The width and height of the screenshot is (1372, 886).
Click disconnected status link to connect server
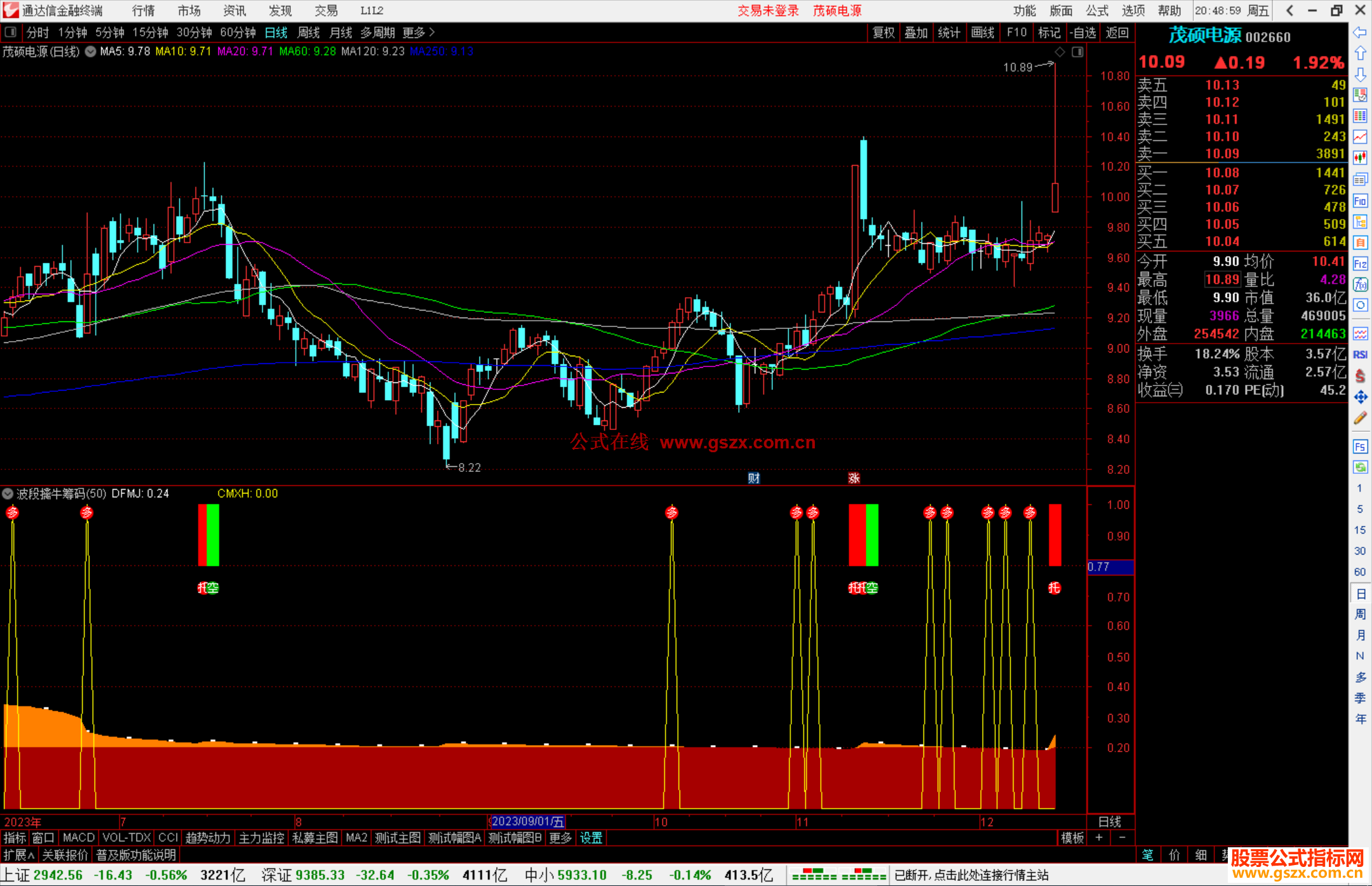coord(971,875)
